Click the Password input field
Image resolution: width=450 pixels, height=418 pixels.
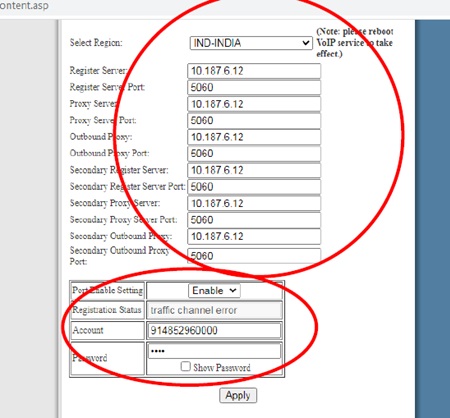[214, 351]
